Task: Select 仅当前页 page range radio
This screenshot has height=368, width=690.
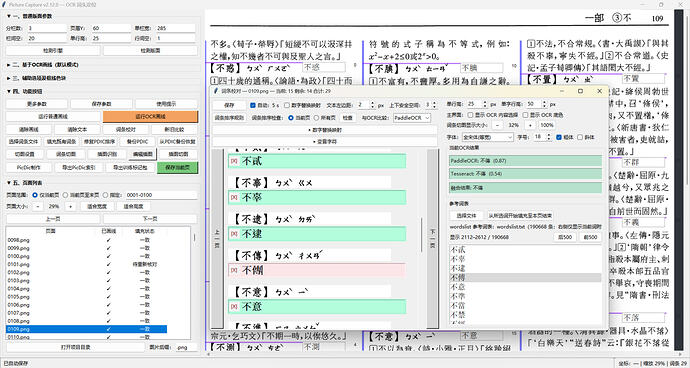Action: tap(35, 195)
